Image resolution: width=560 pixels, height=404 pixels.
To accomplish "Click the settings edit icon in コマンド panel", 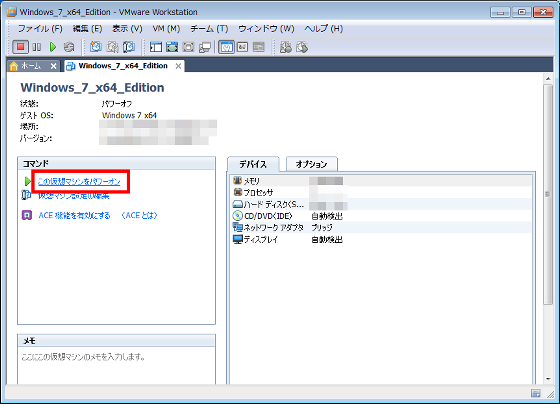I will point(26,195).
